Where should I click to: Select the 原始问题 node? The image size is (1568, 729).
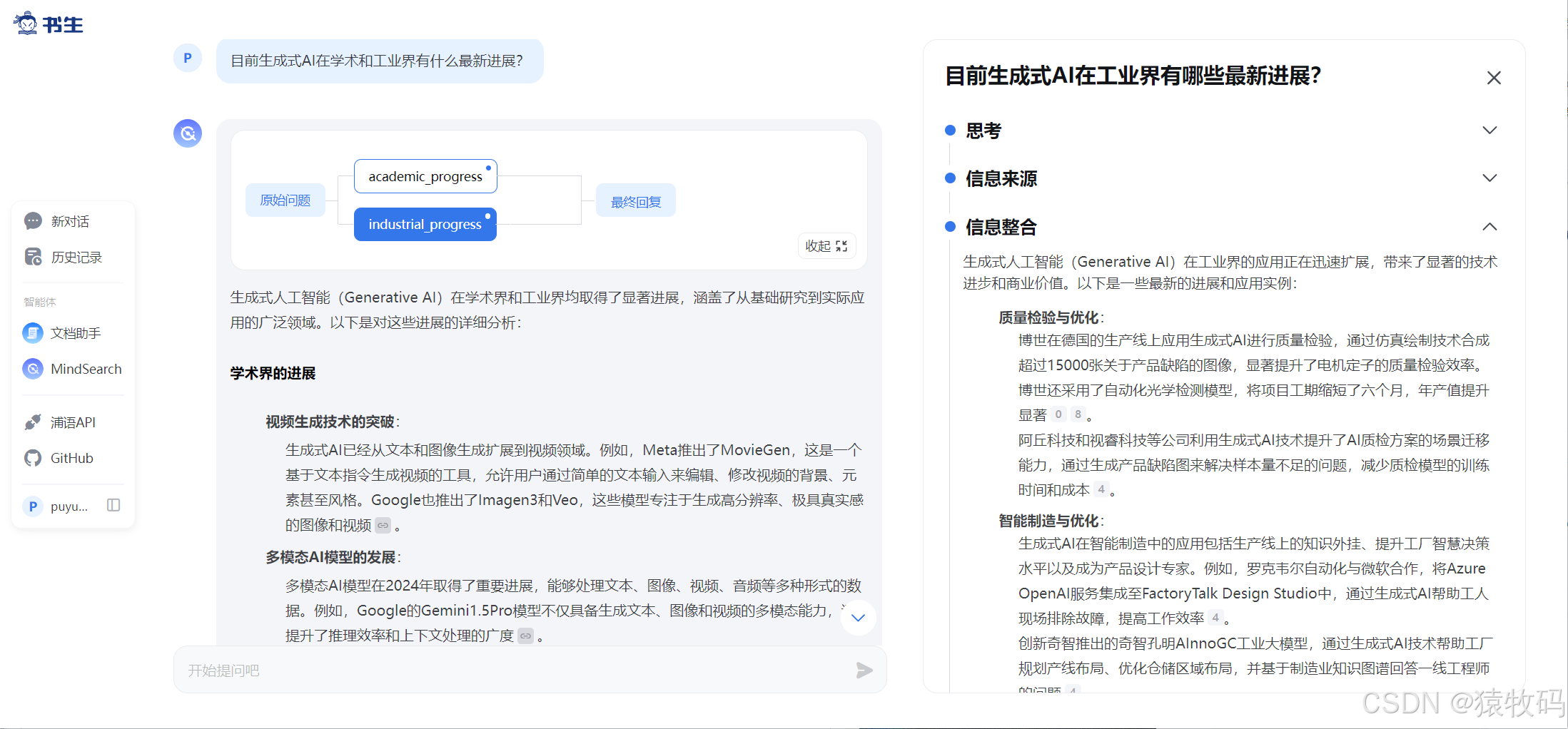(x=285, y=200)
